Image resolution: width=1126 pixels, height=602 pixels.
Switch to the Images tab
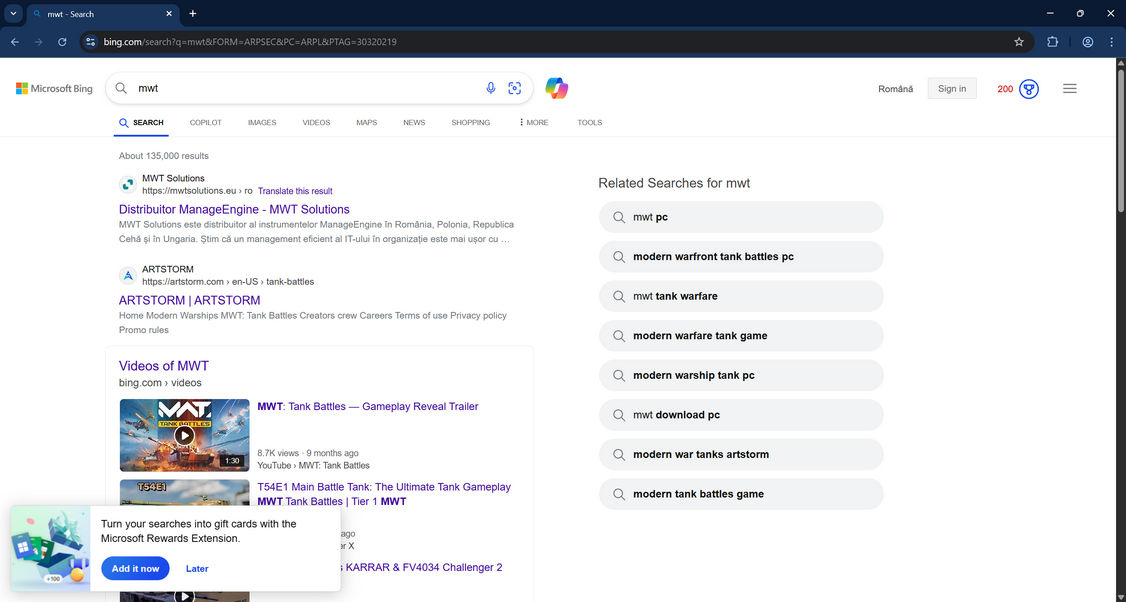[262, 123]
